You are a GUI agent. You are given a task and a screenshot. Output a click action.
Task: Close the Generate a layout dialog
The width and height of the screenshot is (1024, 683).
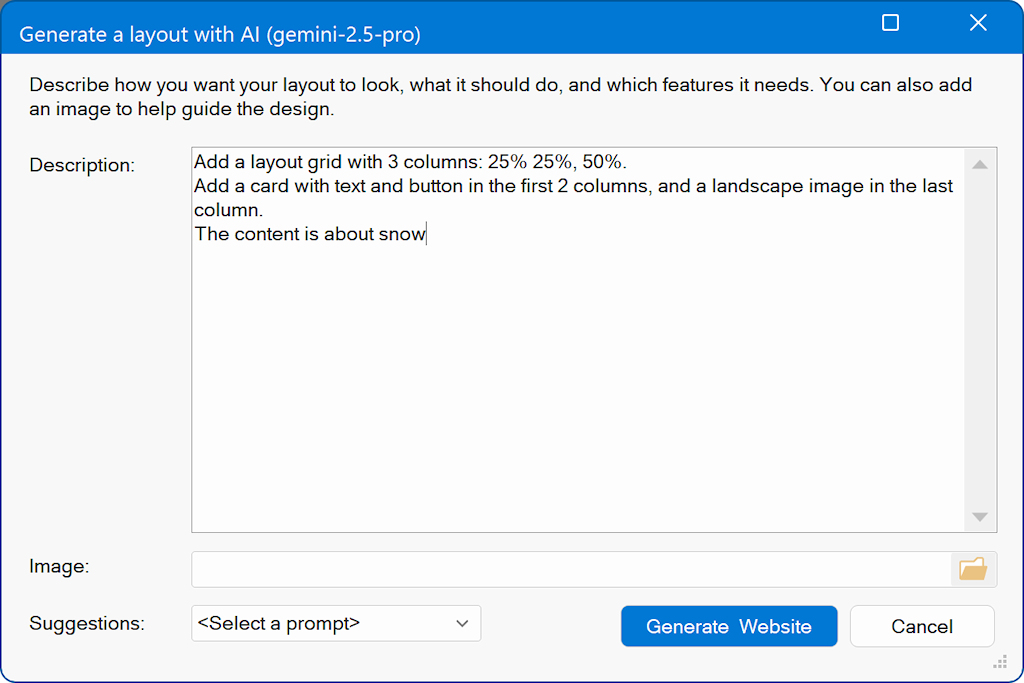978,23
